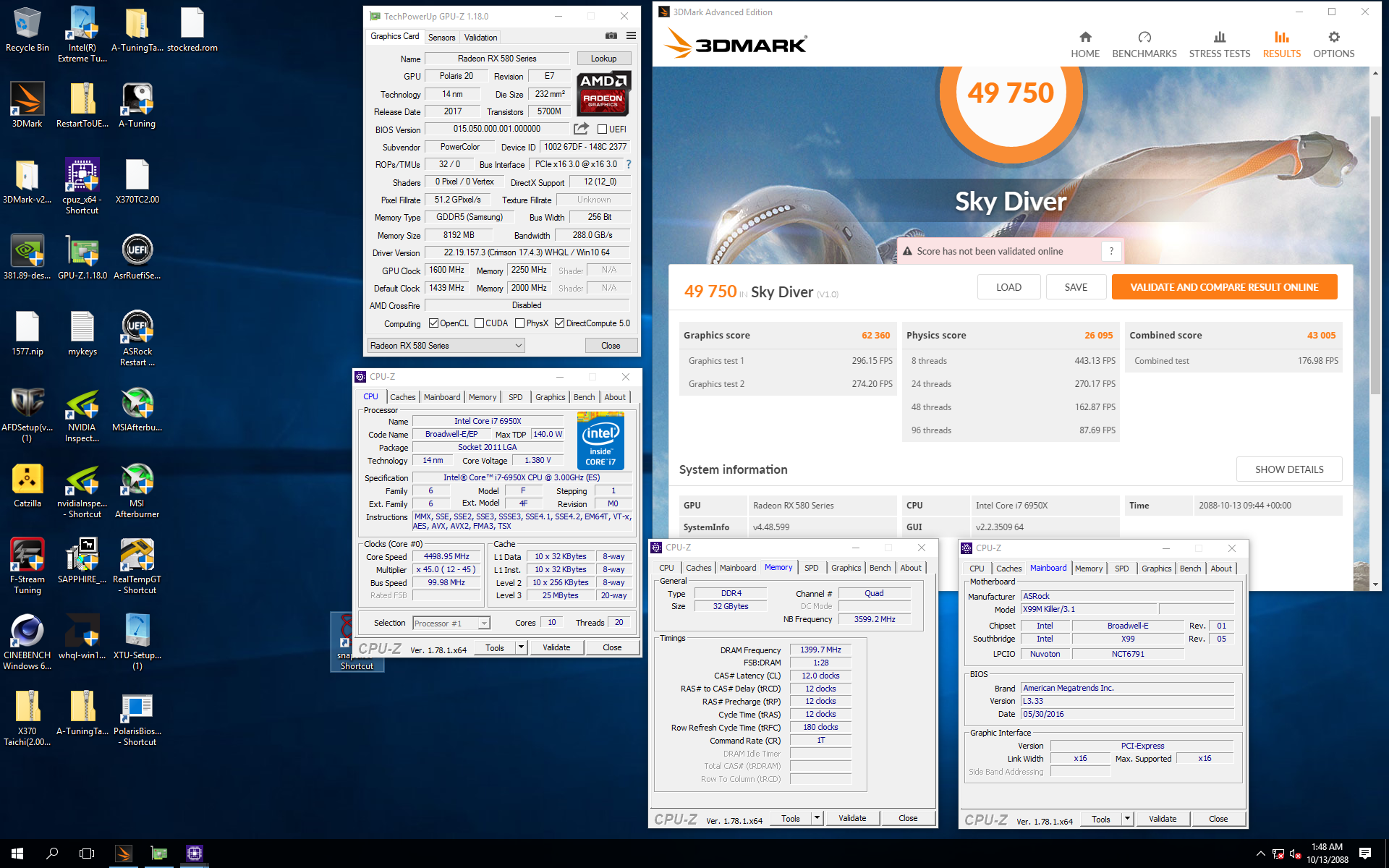
Task: Open GPU-Z.1.18.0 desktop icon
Action: tap(82, 257)
